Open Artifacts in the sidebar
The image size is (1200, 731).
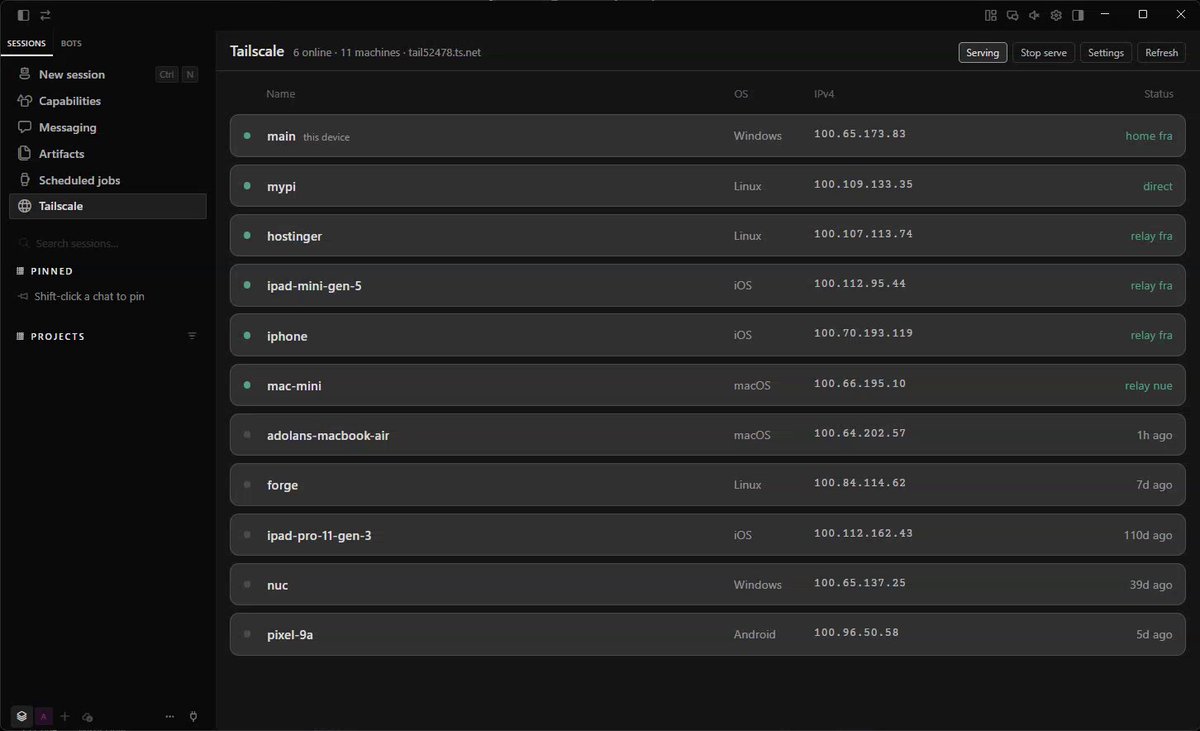[107, 154]
